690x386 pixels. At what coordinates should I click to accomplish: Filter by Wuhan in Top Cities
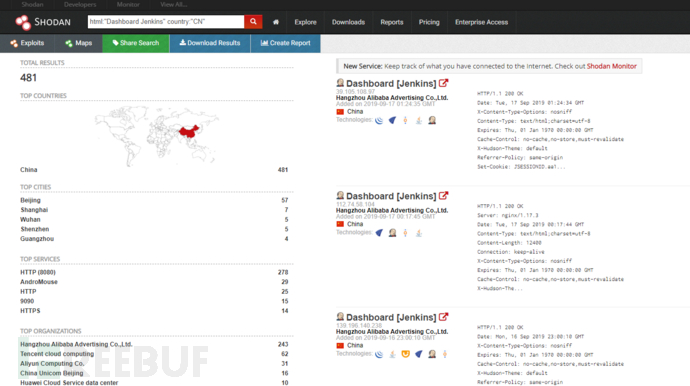point(30,220)
